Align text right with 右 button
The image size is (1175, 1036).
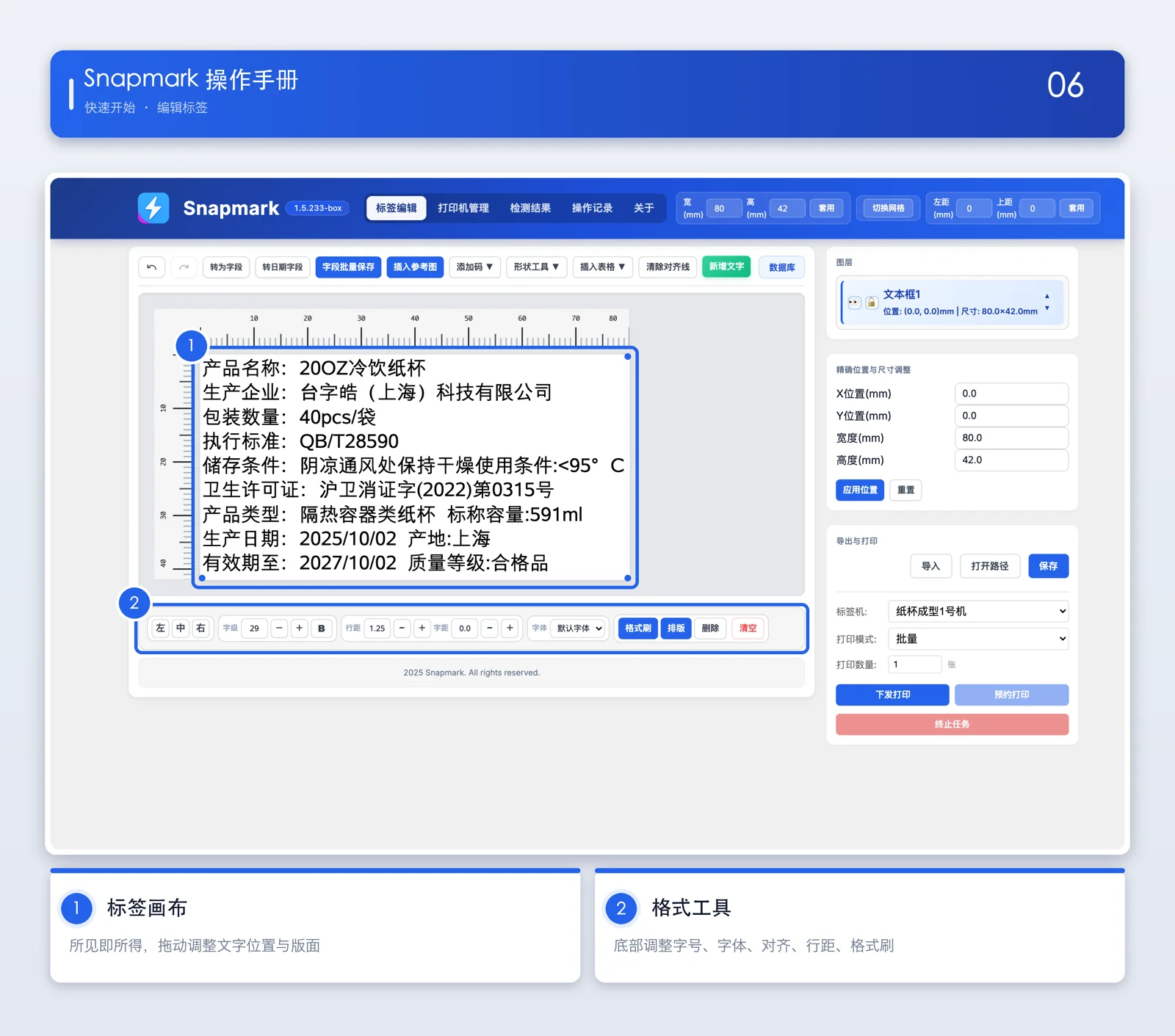[200, 629]
